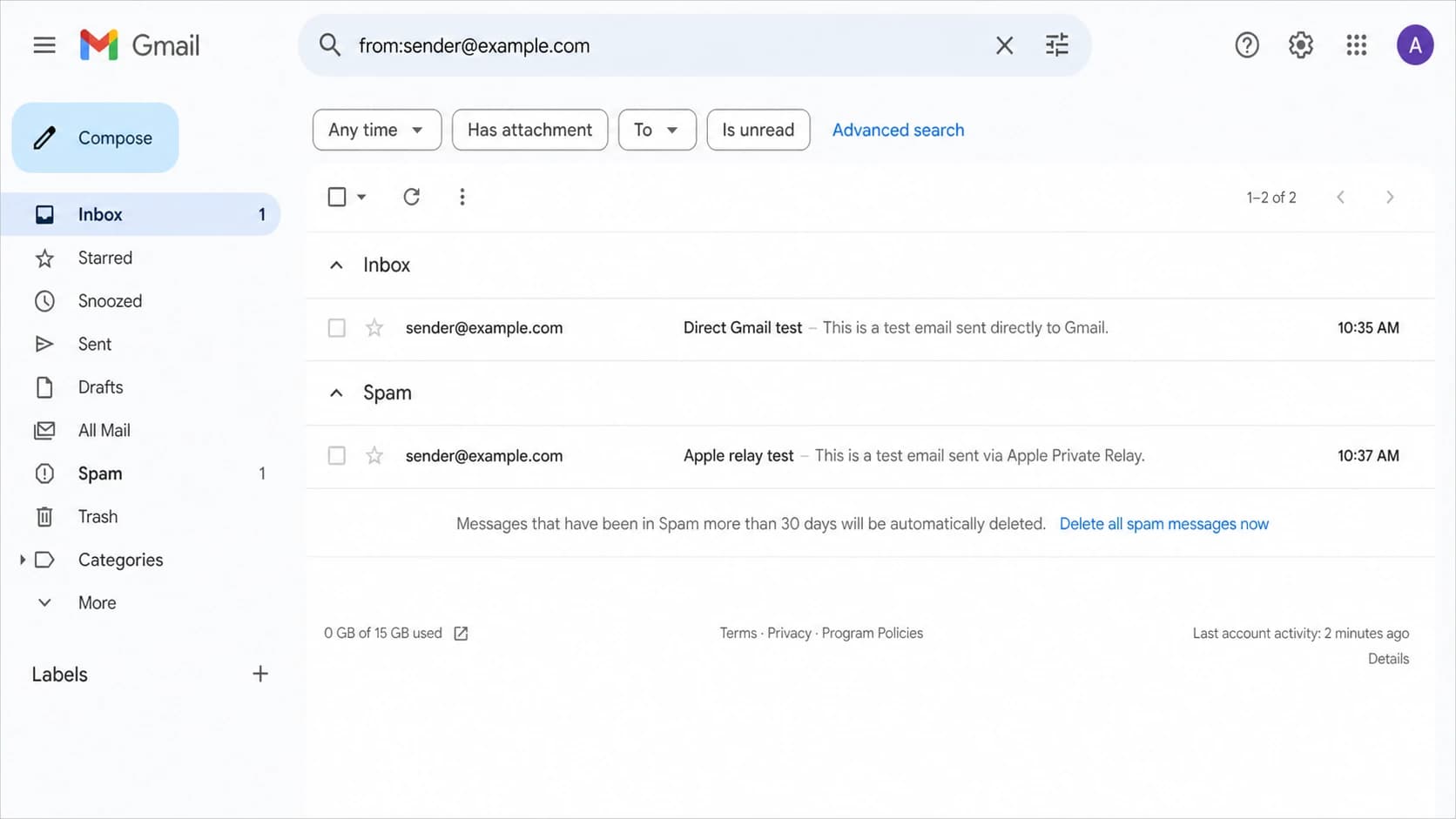Image resolution: width=1456 pixels, height=819 pixels.
Task: Go to the newer page arrow
Action: 1340,198
